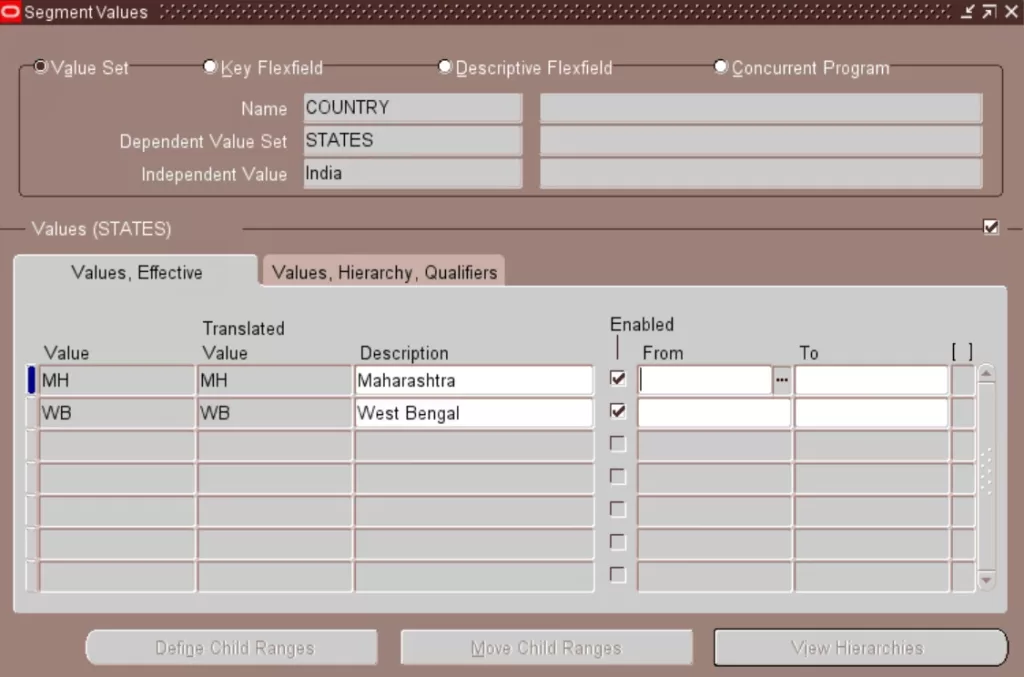Viewport: 1024px width, 677px height.
Task: Click the Move Child Ranges button
Action: coord(546,648)
